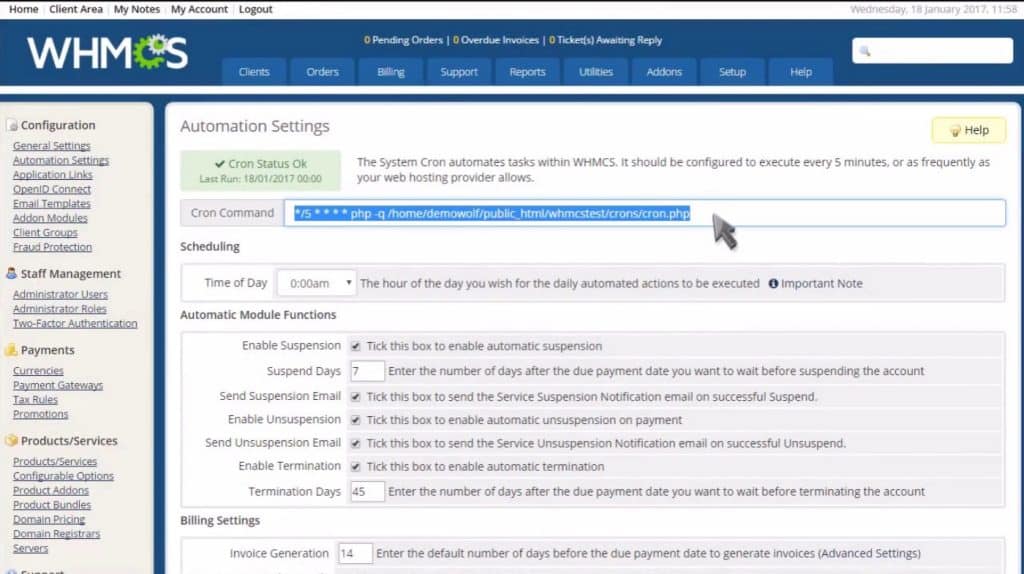Open the Help menu tab
1024x574 pixels.
coord(801,72)
